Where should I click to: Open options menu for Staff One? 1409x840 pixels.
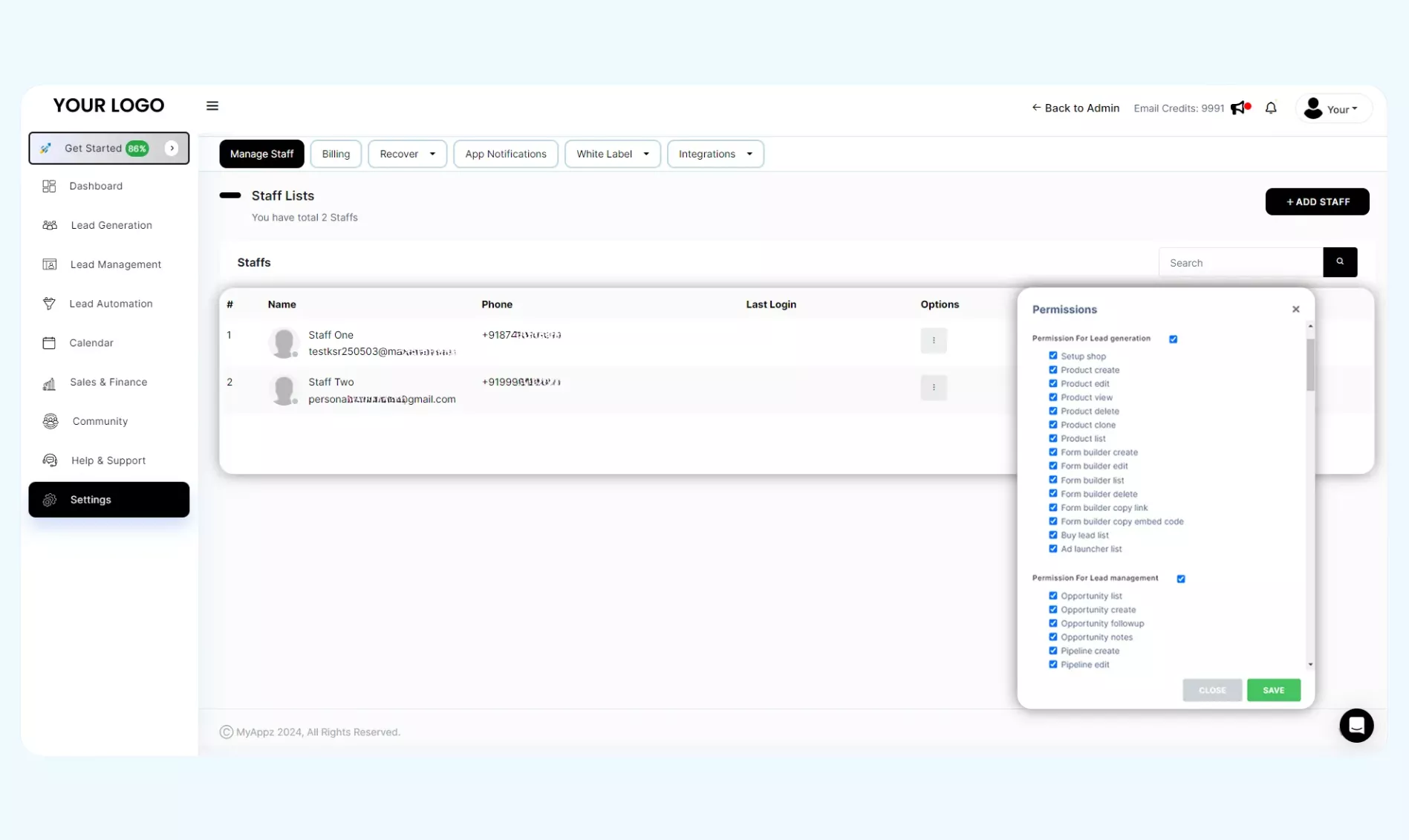point(934,341)
